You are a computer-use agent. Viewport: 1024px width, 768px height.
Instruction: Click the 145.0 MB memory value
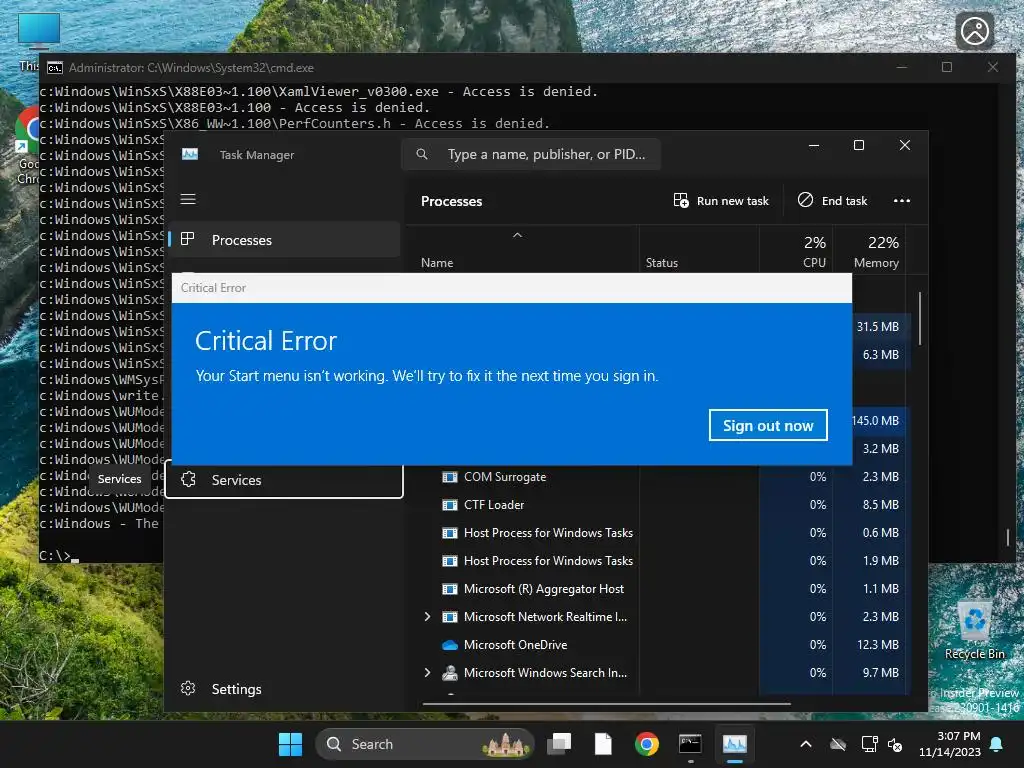pos(876,421)
